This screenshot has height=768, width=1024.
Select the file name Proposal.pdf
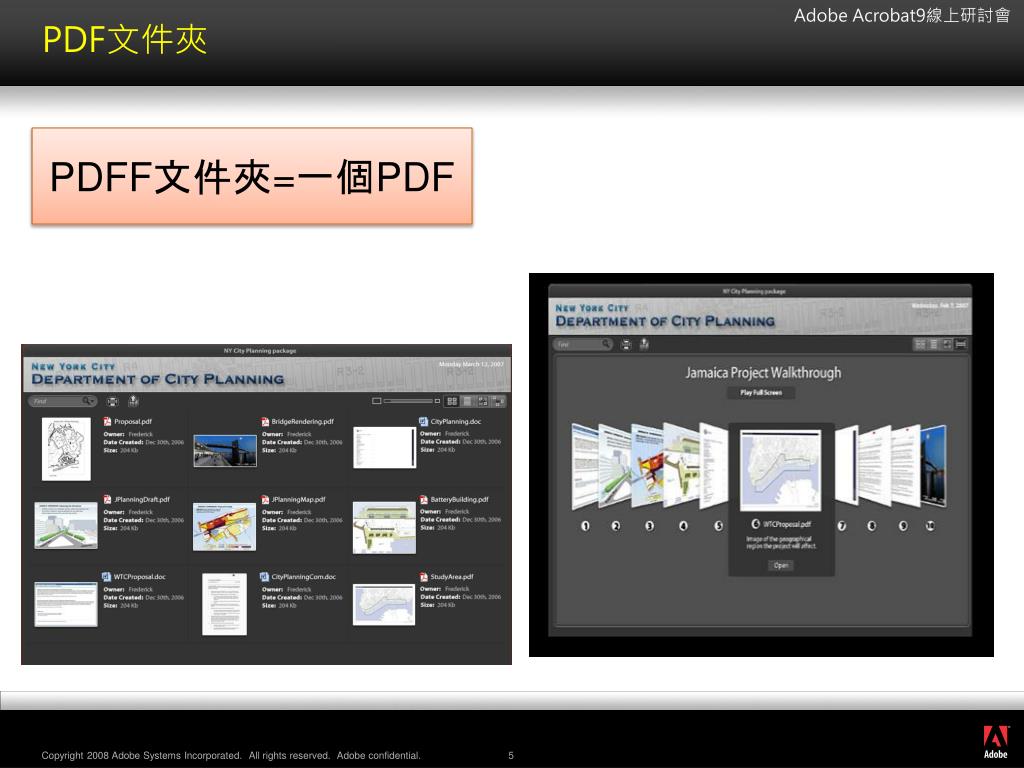(x=133, y=422)
